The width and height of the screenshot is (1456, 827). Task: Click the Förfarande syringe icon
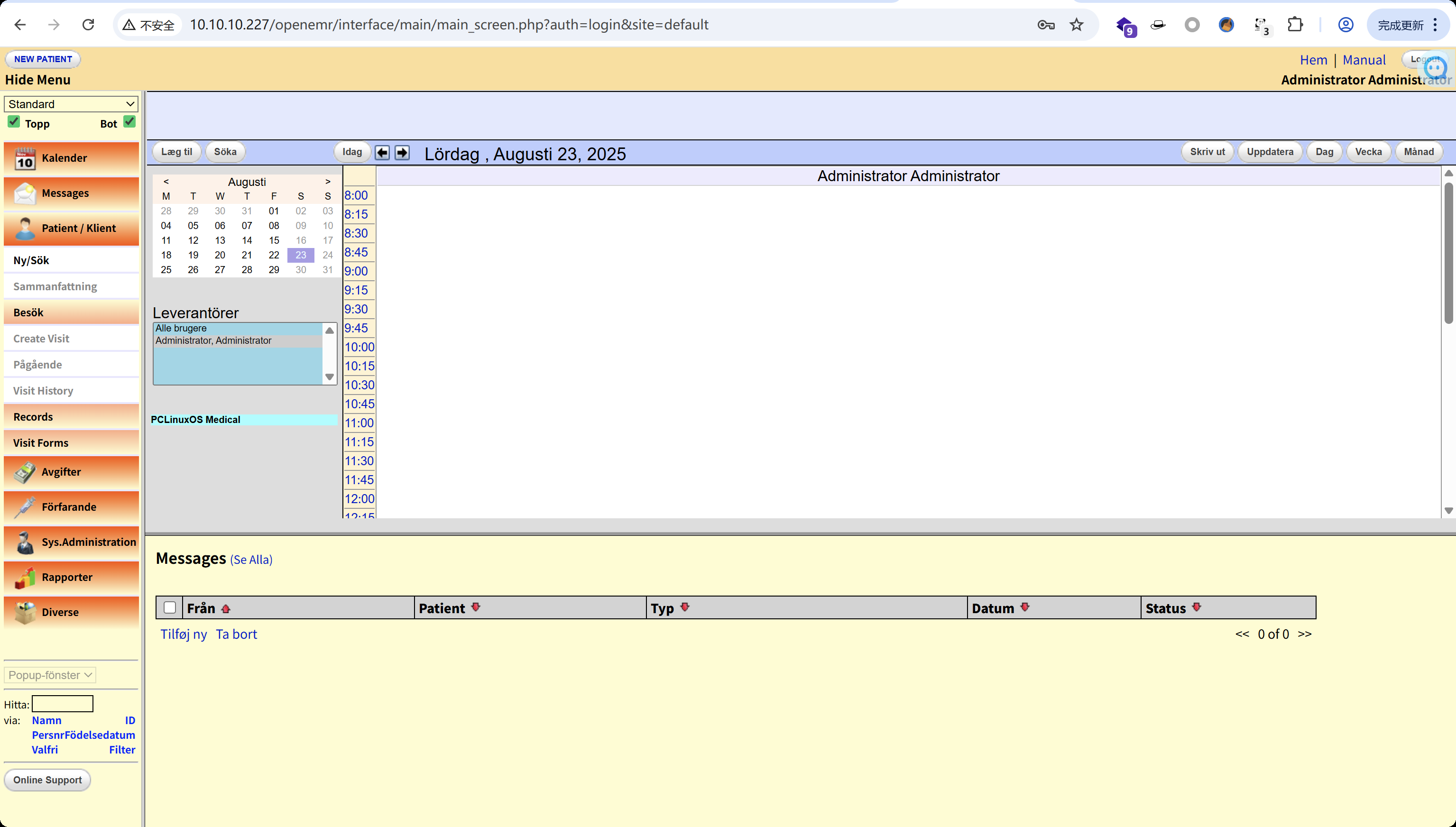coord(25,507)
